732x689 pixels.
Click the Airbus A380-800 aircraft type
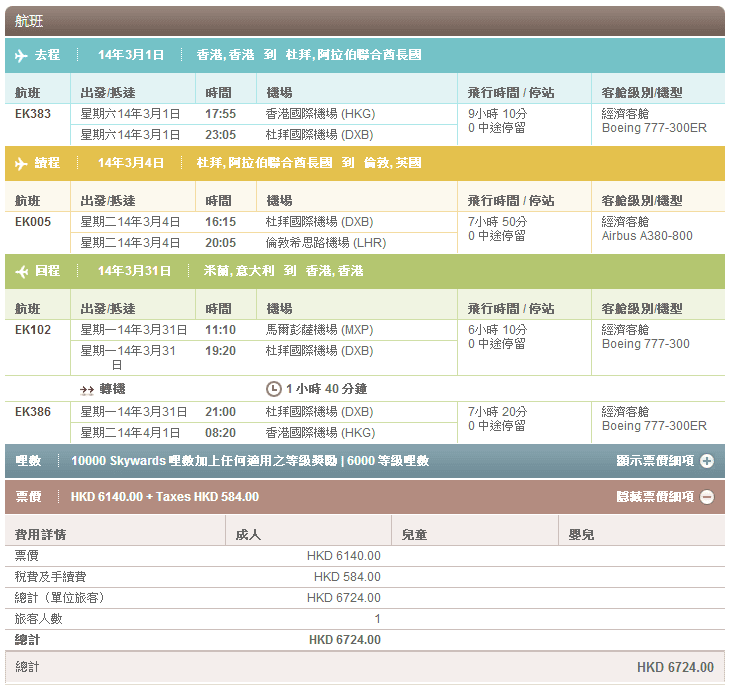647,237
